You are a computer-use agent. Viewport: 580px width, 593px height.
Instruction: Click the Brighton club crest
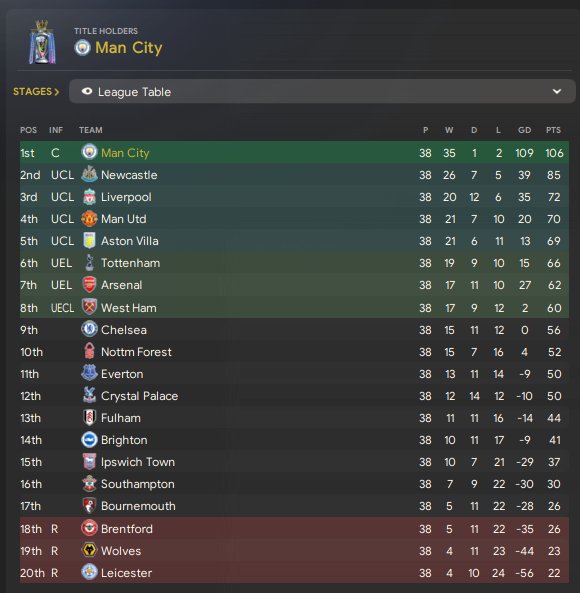(89, 439)
